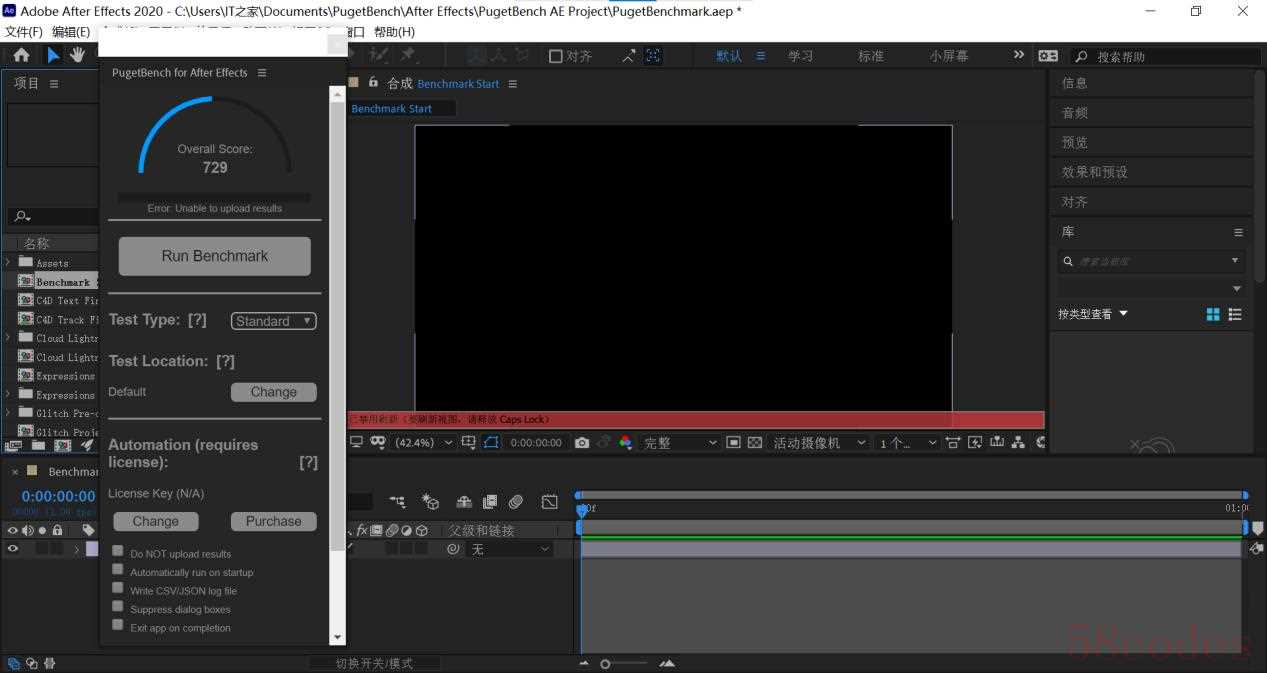The image size is (1267, 673).
Task: Select the C4D Text composition item
Action: coord(58,300)
